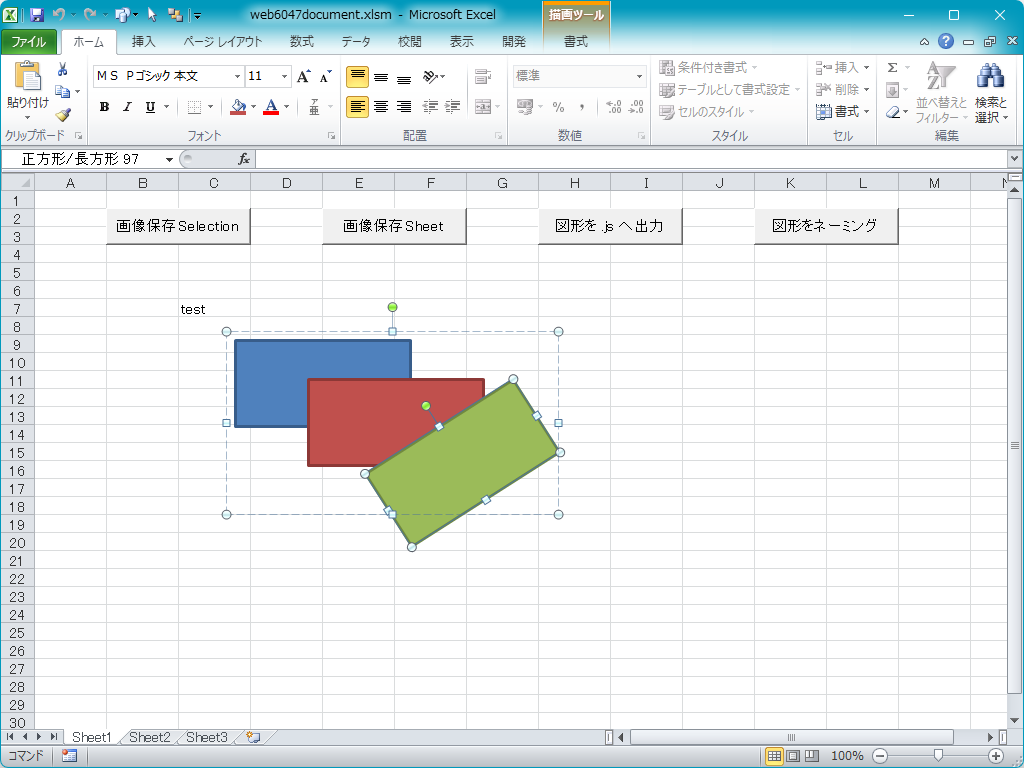Expand the font size dropdown list
This screenshot has height=768, width=1024.
click(285, 77)
